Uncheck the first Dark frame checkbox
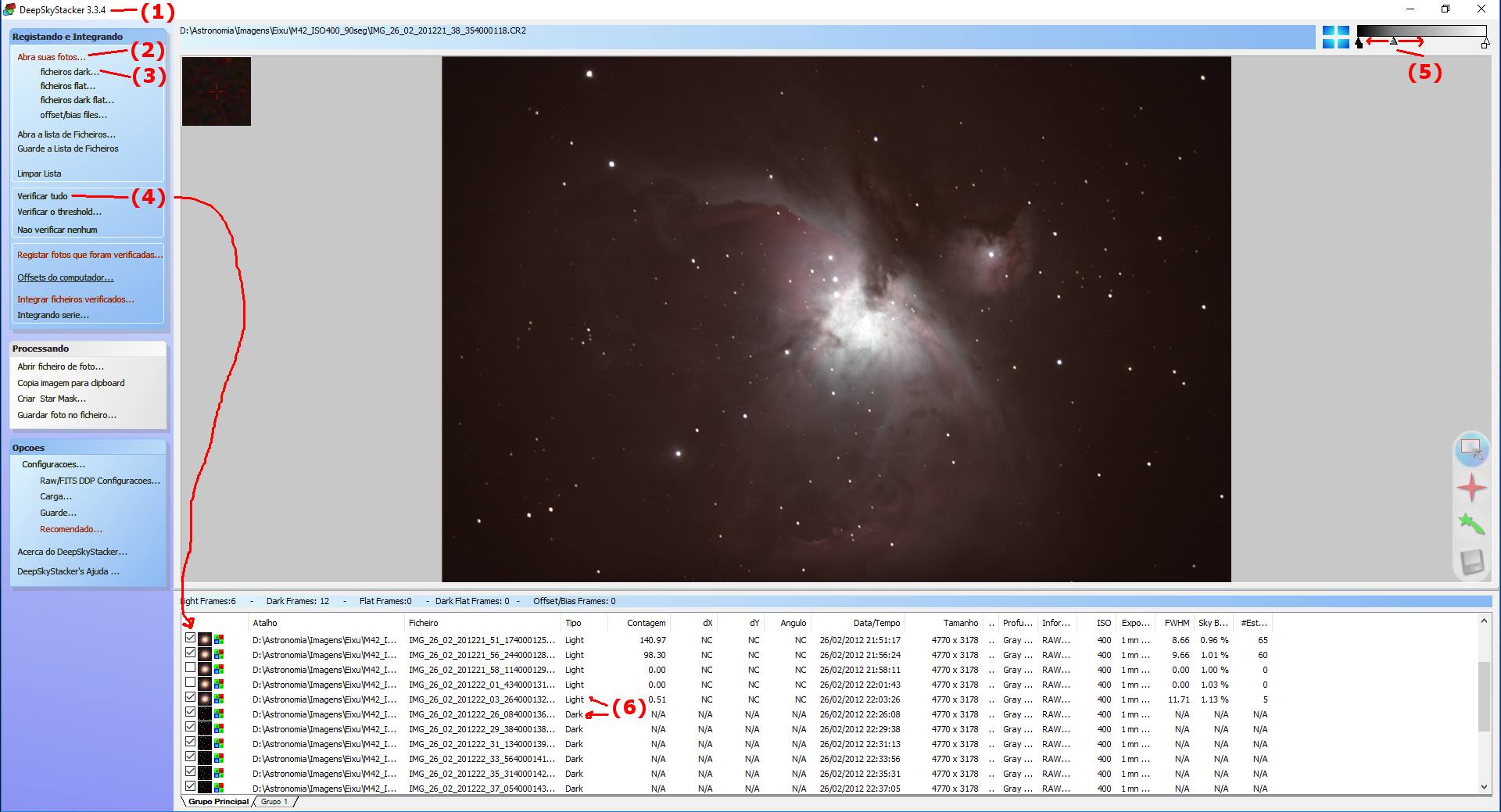 (x=190, y=713)
